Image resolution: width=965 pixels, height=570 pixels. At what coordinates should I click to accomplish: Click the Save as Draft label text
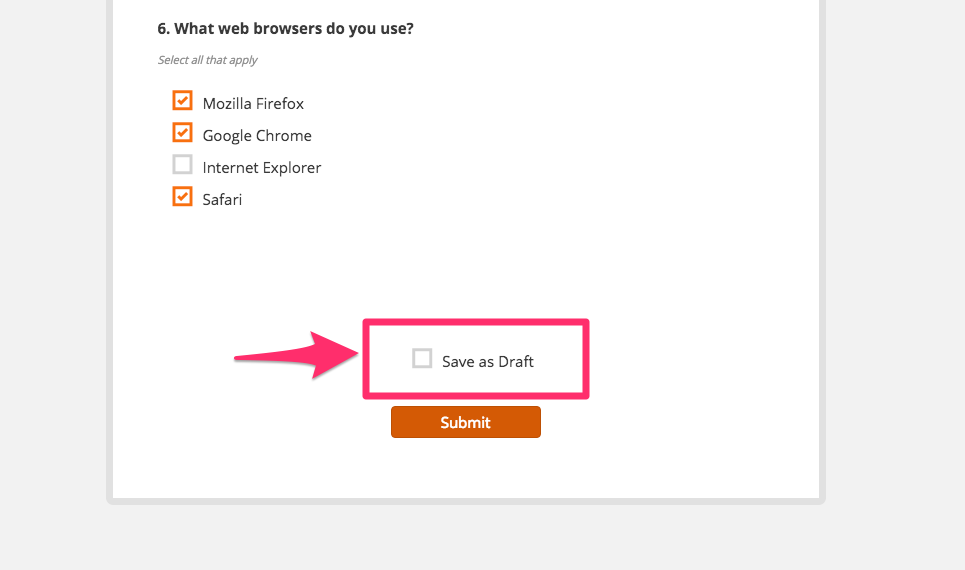click(487, 361)
